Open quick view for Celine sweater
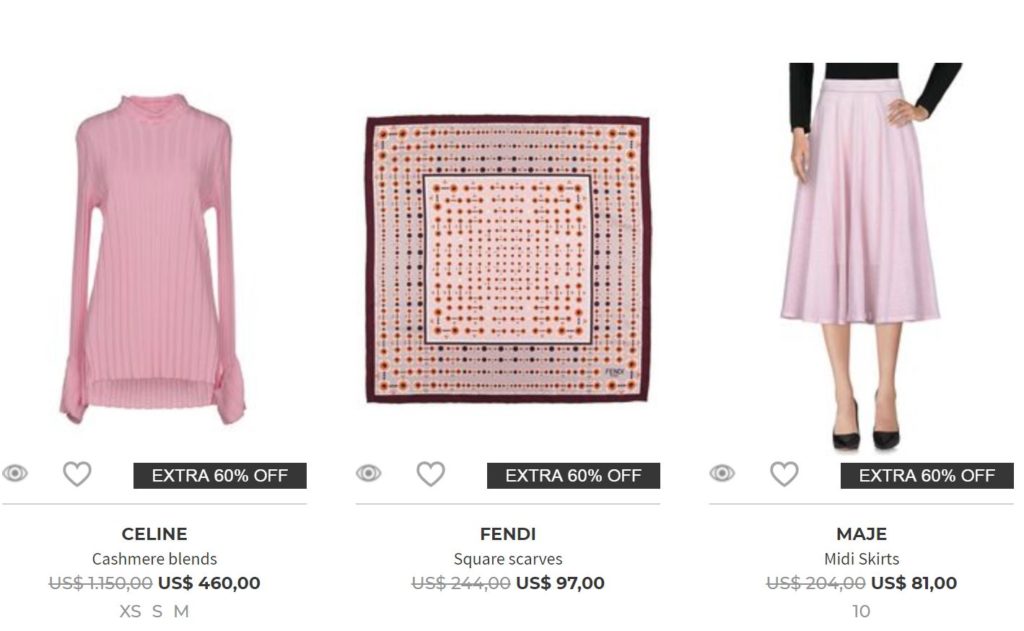 pyautogui.click(x=15, y=473)
